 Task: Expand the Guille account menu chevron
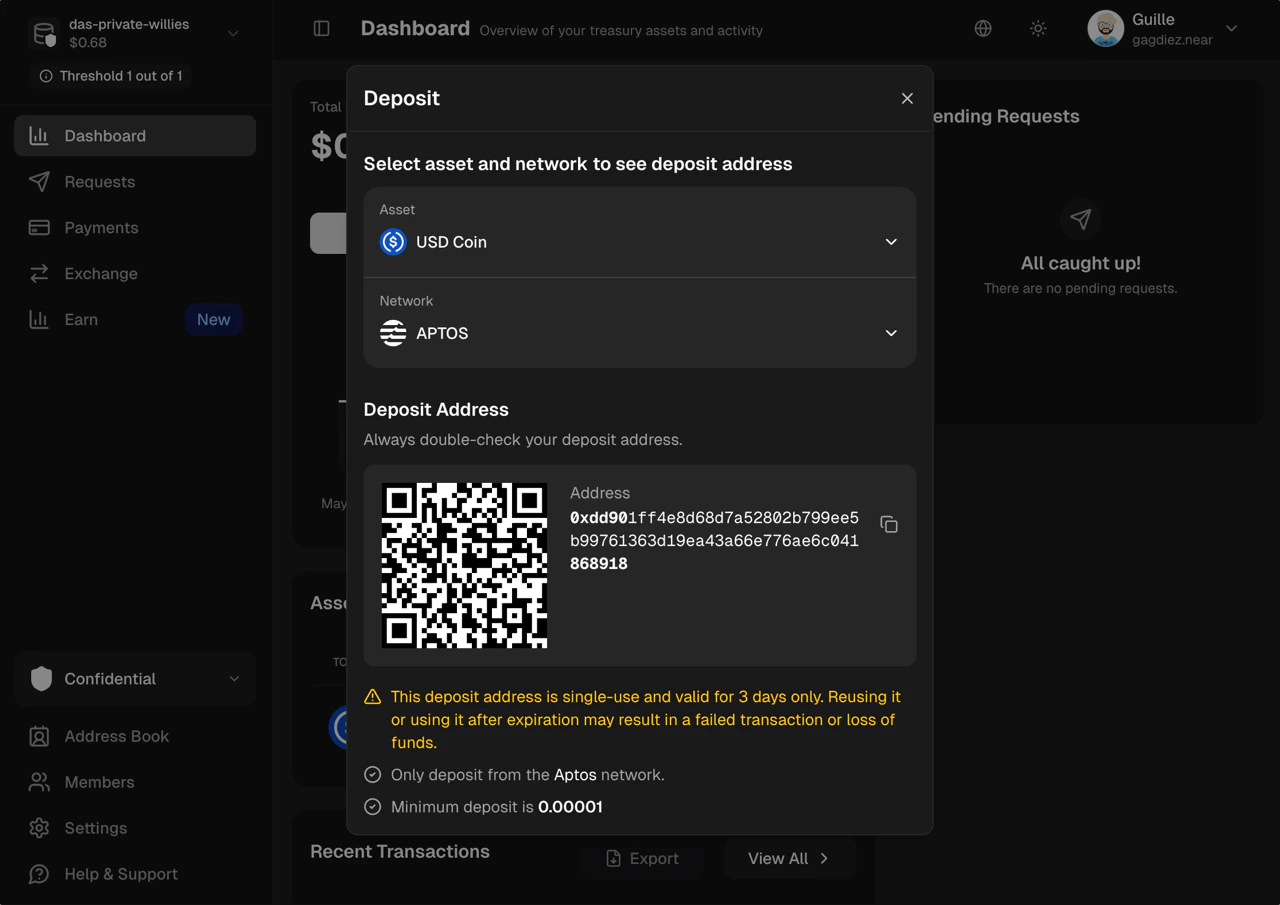click(1232, 29)
